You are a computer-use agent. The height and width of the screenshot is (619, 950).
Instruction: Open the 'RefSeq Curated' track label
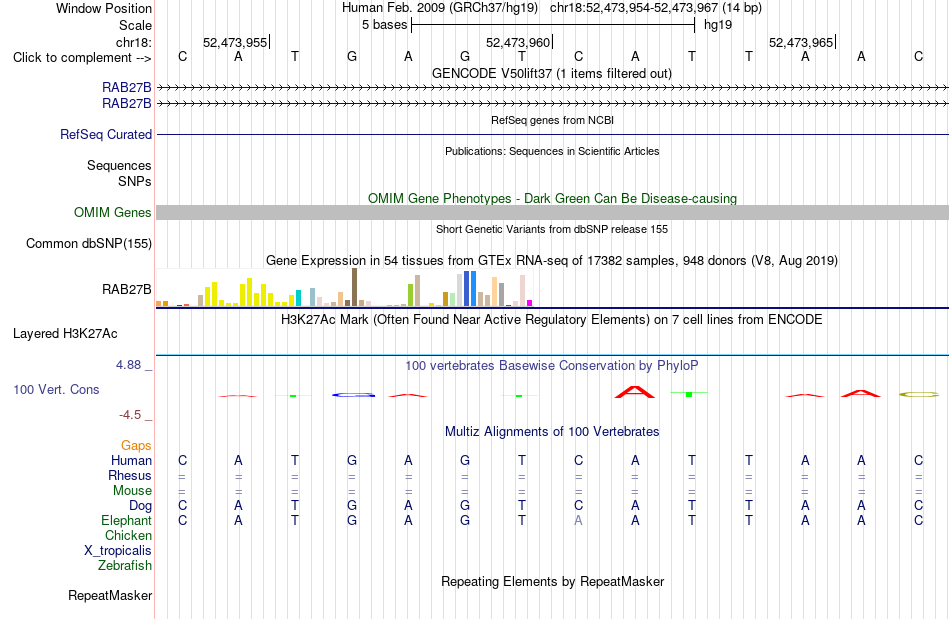point(106,134)
